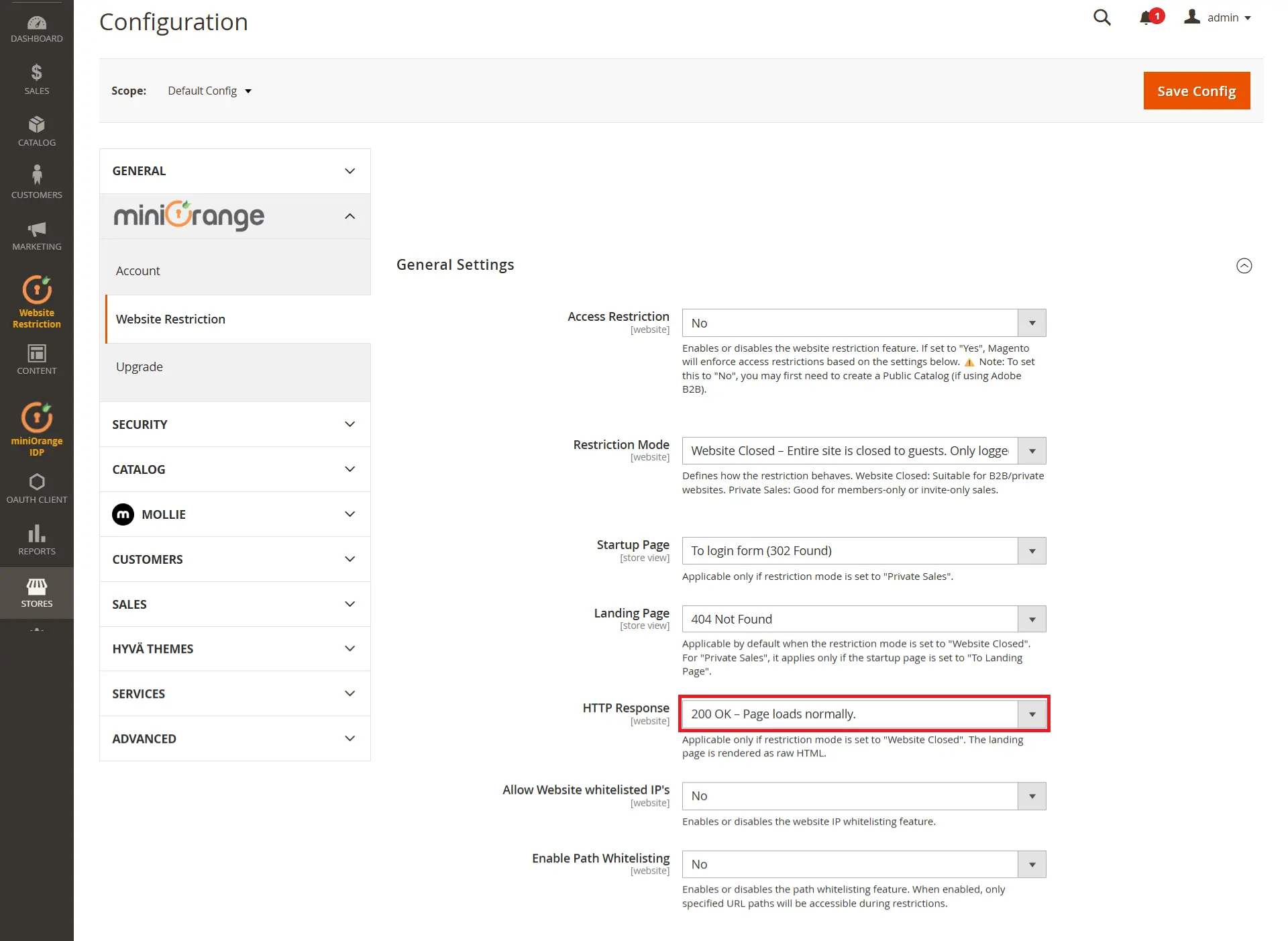Open the Dashboard from the sidebar
This screenshot has height=941, width=1288.
[36, 27]
